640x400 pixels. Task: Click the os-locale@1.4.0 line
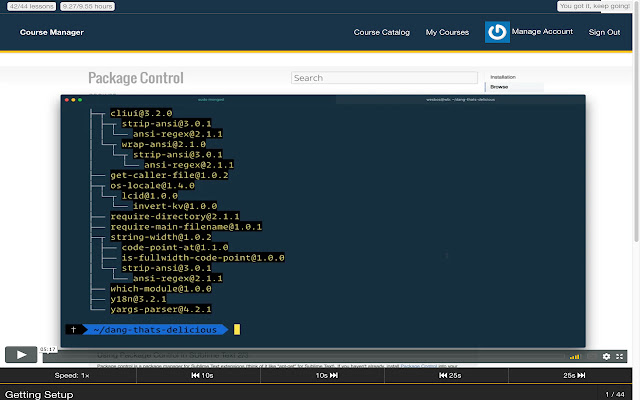point(152,186)
